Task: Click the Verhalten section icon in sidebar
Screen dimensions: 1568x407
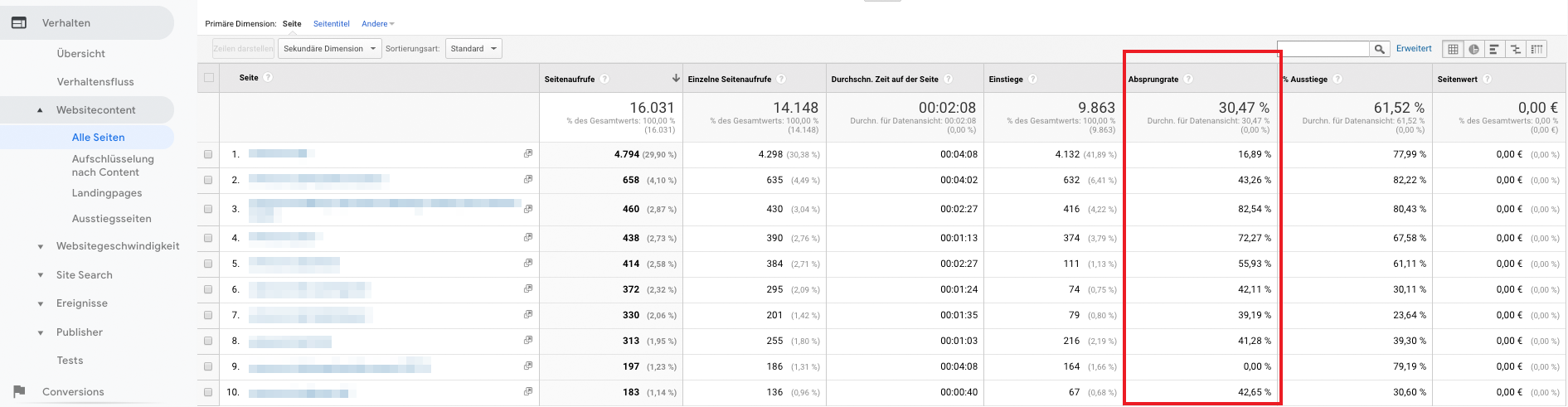Action: point(19,22)
